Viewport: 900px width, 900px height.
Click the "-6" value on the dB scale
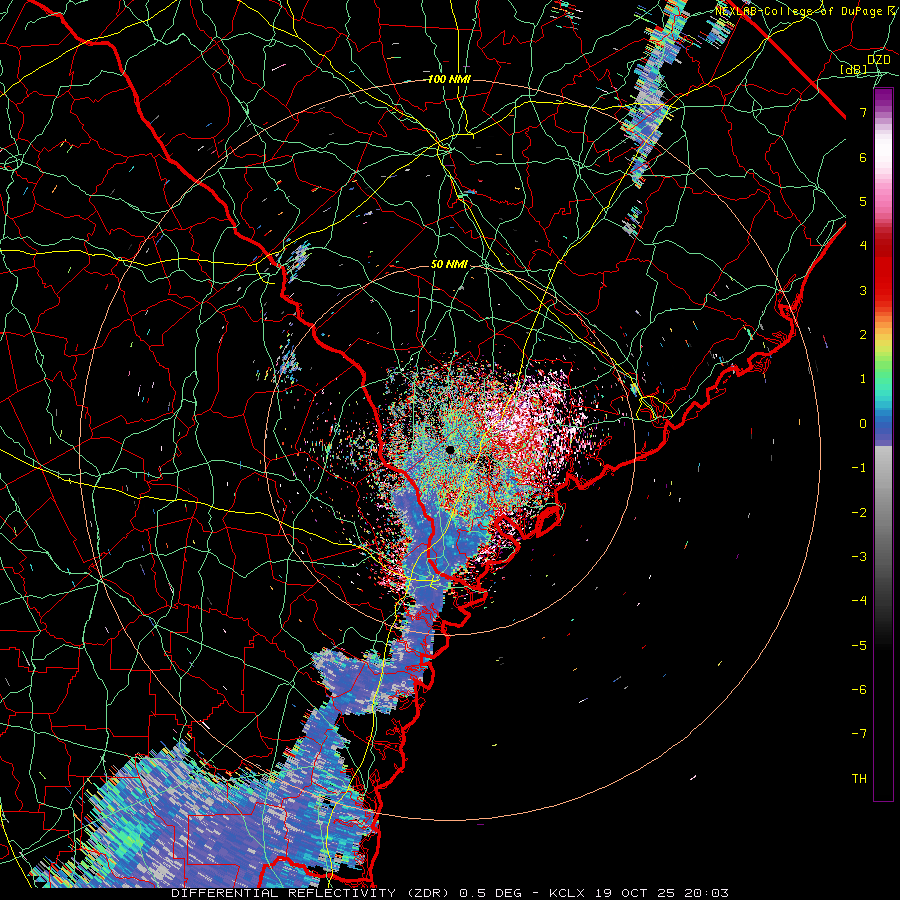click(x=859, y=689)
